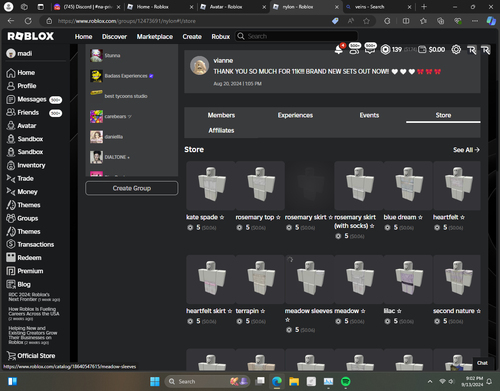Open Marketplace in the top navigation
The width and height of the screenshot is (500, 391).
(155, 36)
